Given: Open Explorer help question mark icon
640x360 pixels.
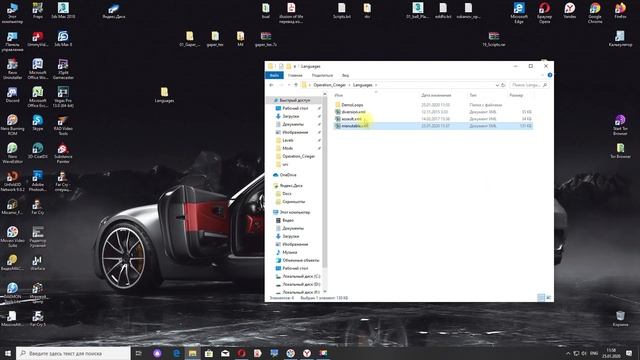Looking at the screenshot, I should pyautogui.click(x=550, y=75).
